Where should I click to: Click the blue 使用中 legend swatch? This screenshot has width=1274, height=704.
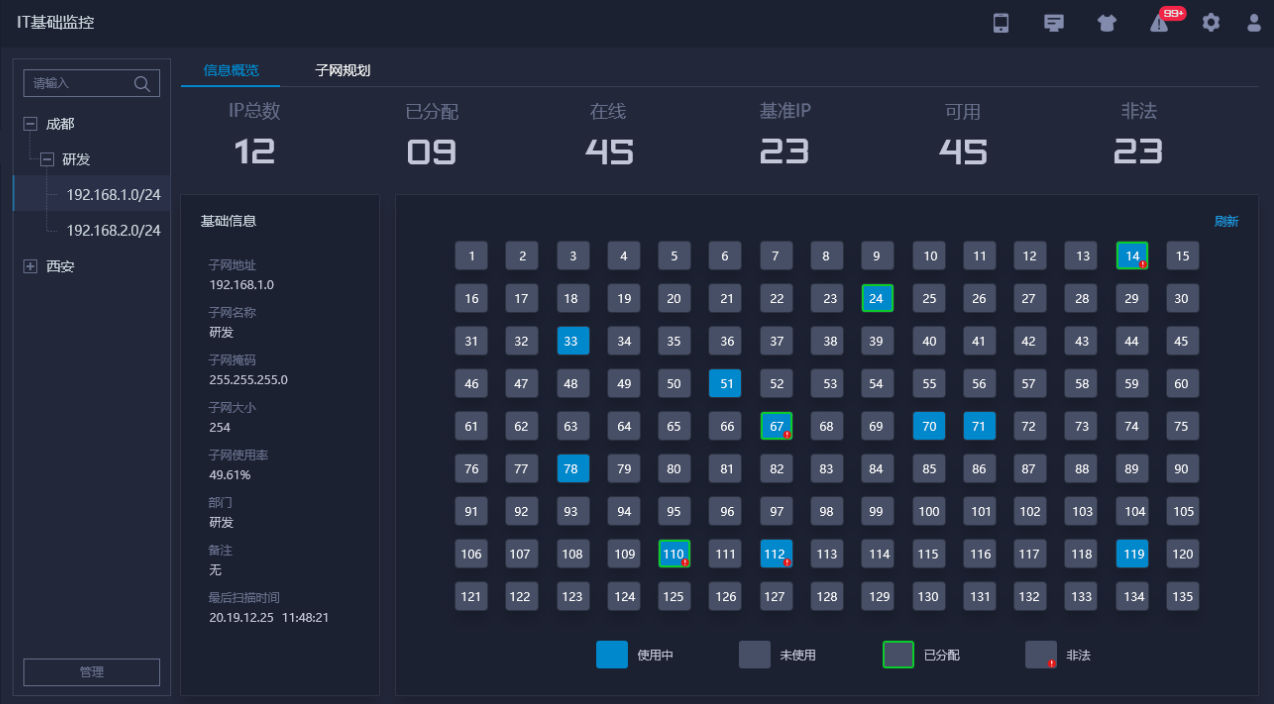click(612, 655)
